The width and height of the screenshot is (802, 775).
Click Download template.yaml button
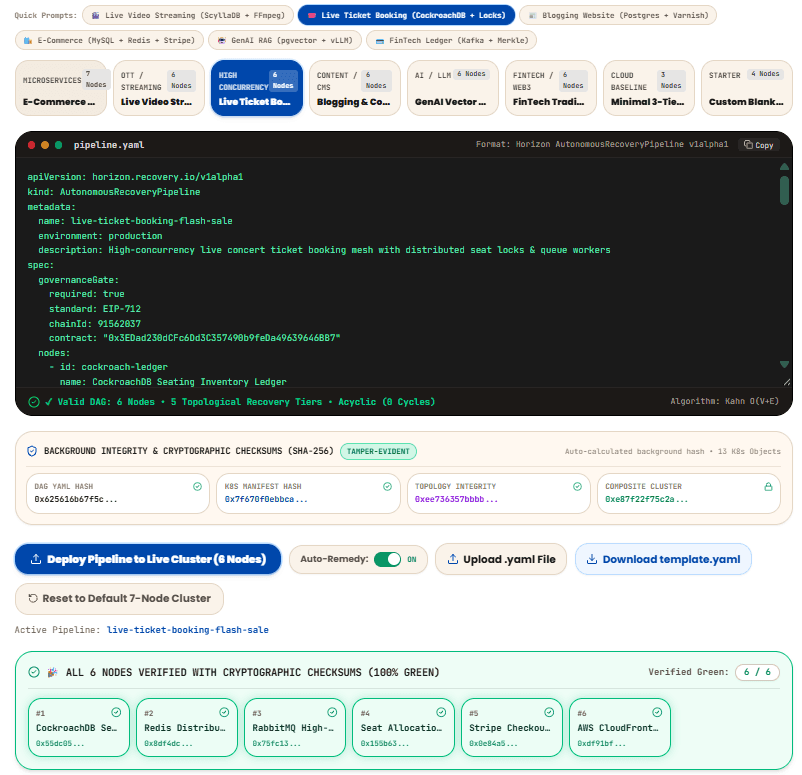[663, 559]
